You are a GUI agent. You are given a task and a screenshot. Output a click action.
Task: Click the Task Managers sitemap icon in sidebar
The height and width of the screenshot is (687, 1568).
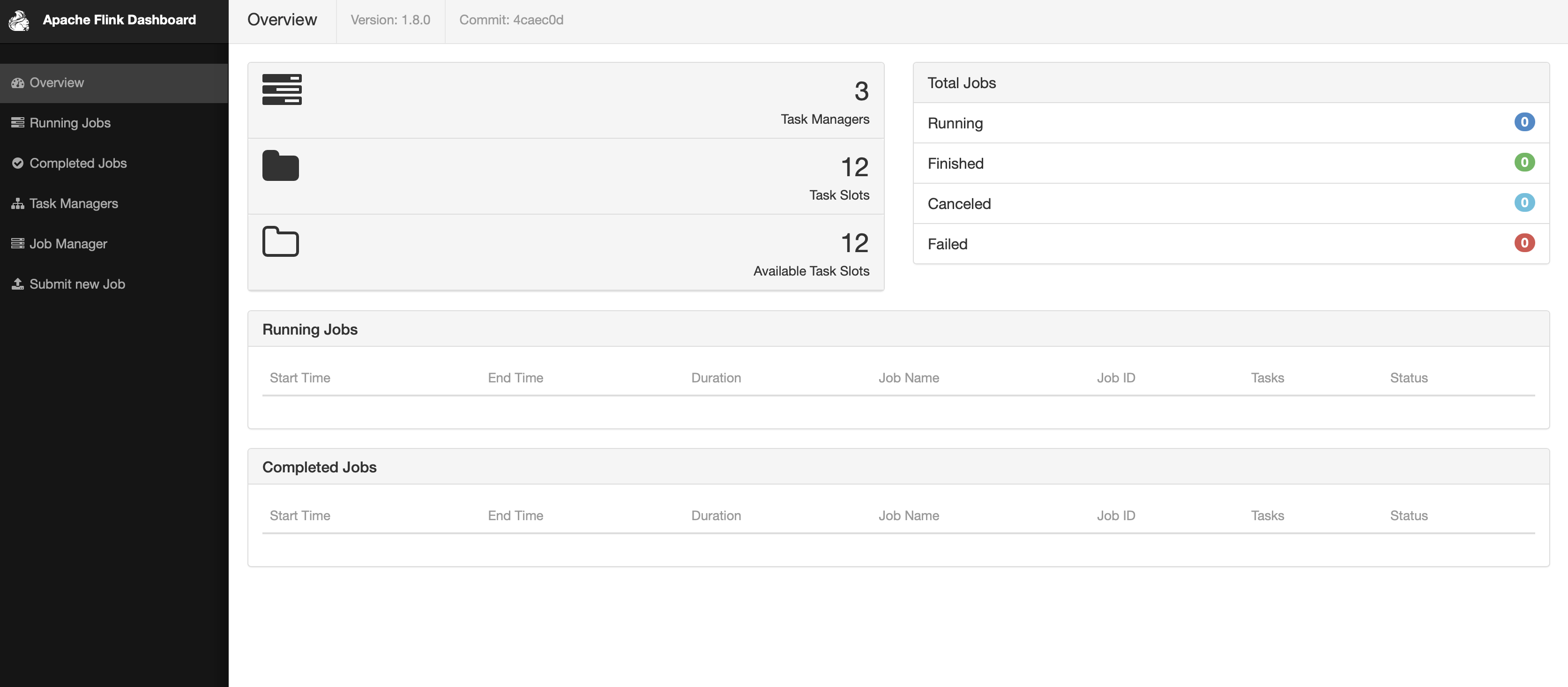click(x=18, y=203)
